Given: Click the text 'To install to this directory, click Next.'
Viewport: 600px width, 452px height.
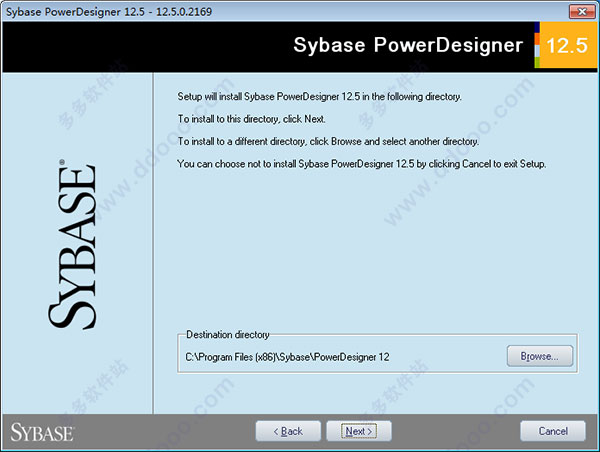Looking at the screenshot, I should tap(251, 119).
